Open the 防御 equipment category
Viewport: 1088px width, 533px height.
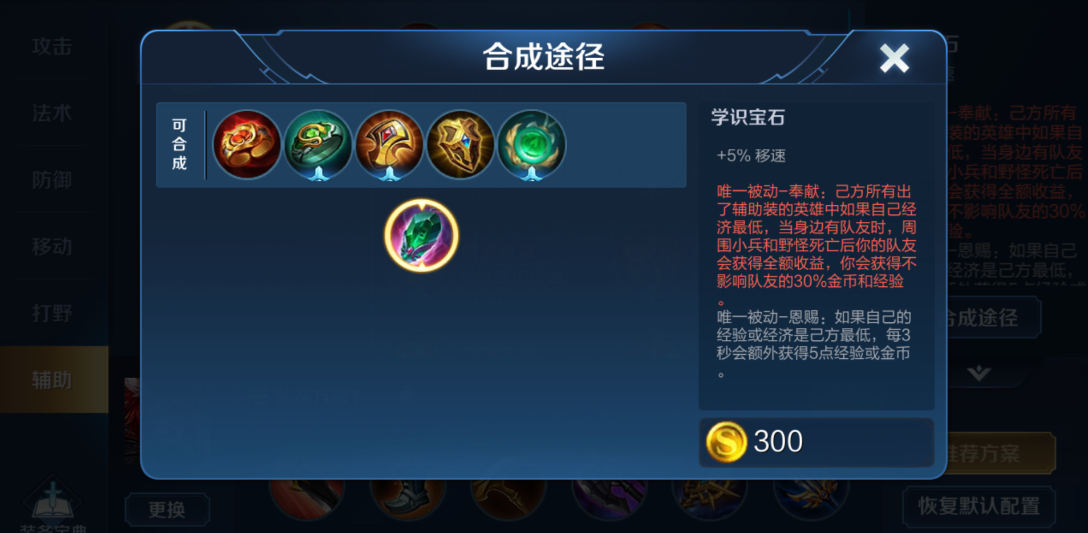[x=53, y=180]
